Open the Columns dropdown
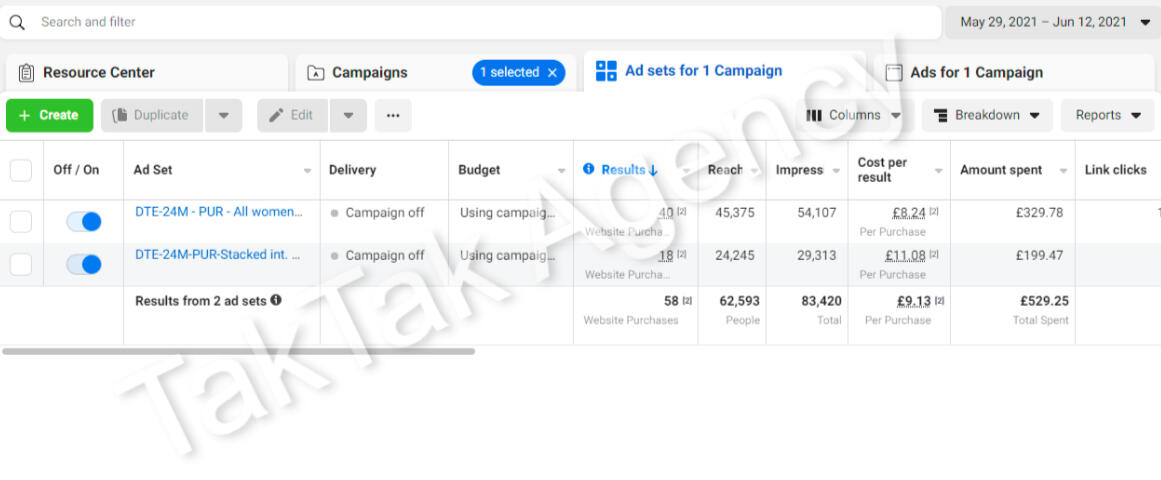The image size is (1161, 480). 854,116
